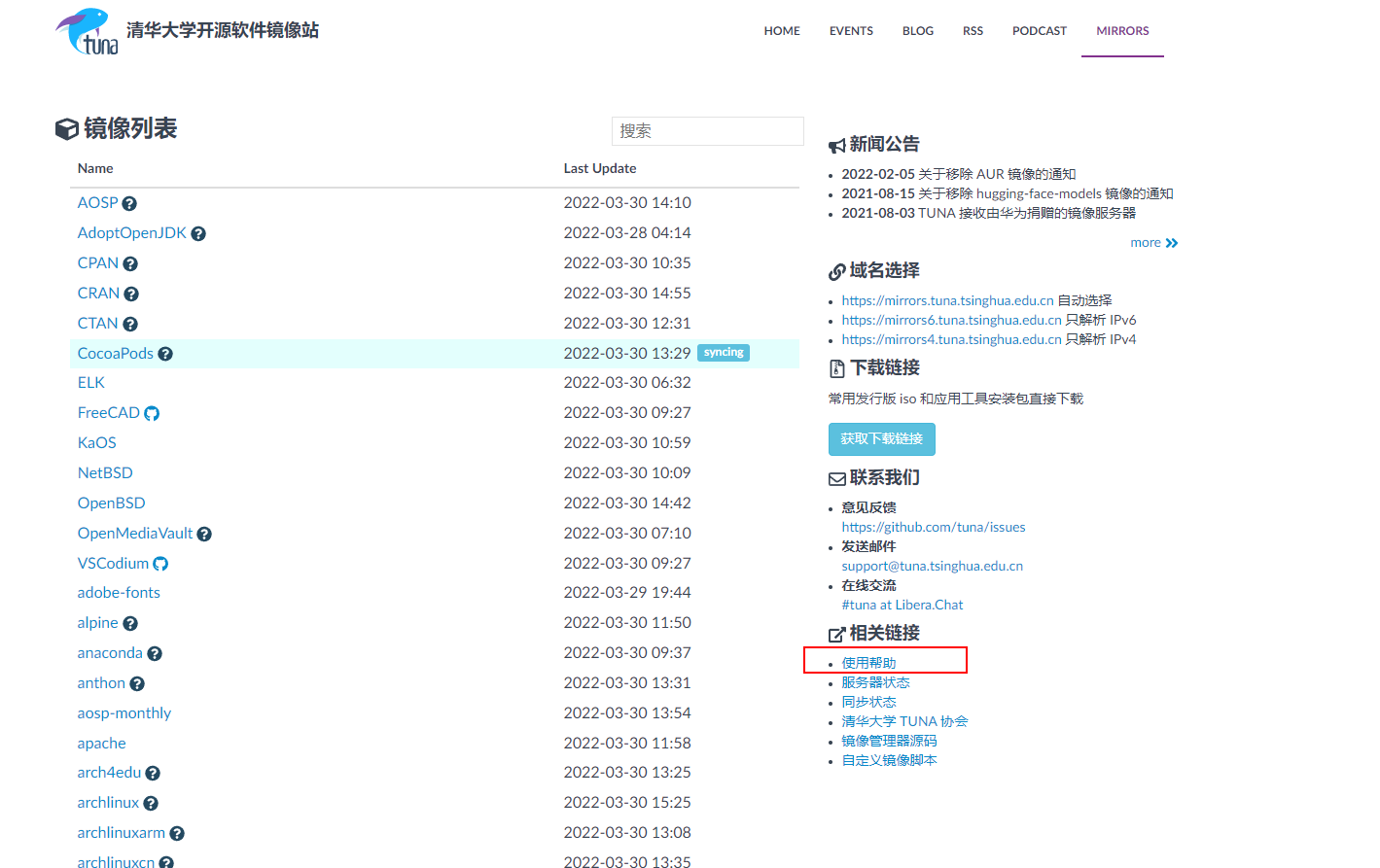1380x868 pixels.
Task: Click the Name column header
Action: (95, 168)
